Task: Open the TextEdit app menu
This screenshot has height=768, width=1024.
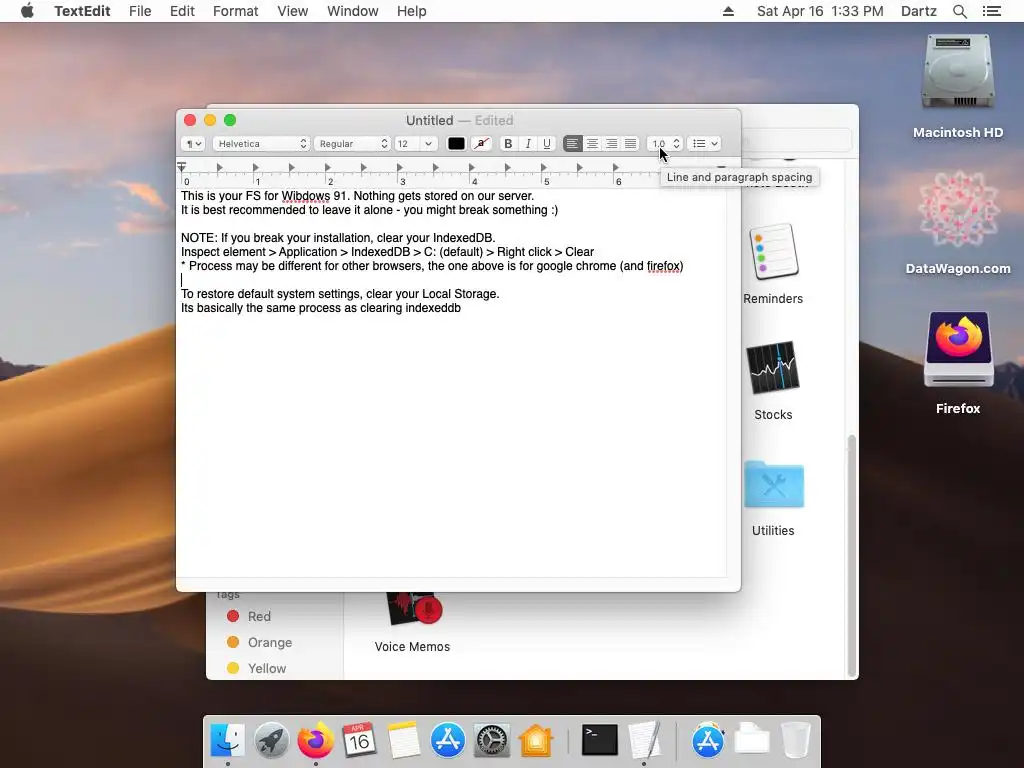Action: [x=82, y=11]
